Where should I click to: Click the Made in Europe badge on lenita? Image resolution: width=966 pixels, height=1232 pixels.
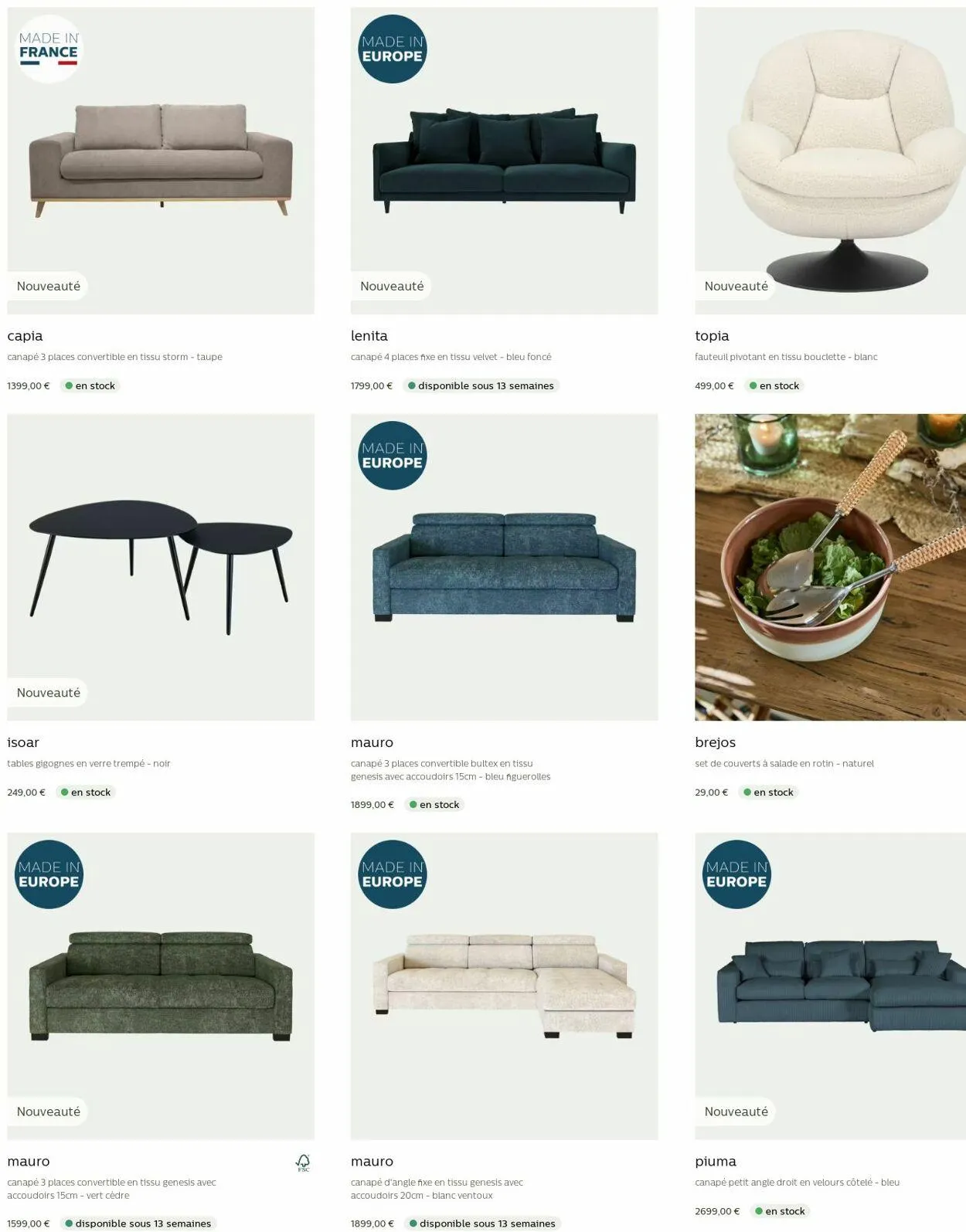[393, 49]
